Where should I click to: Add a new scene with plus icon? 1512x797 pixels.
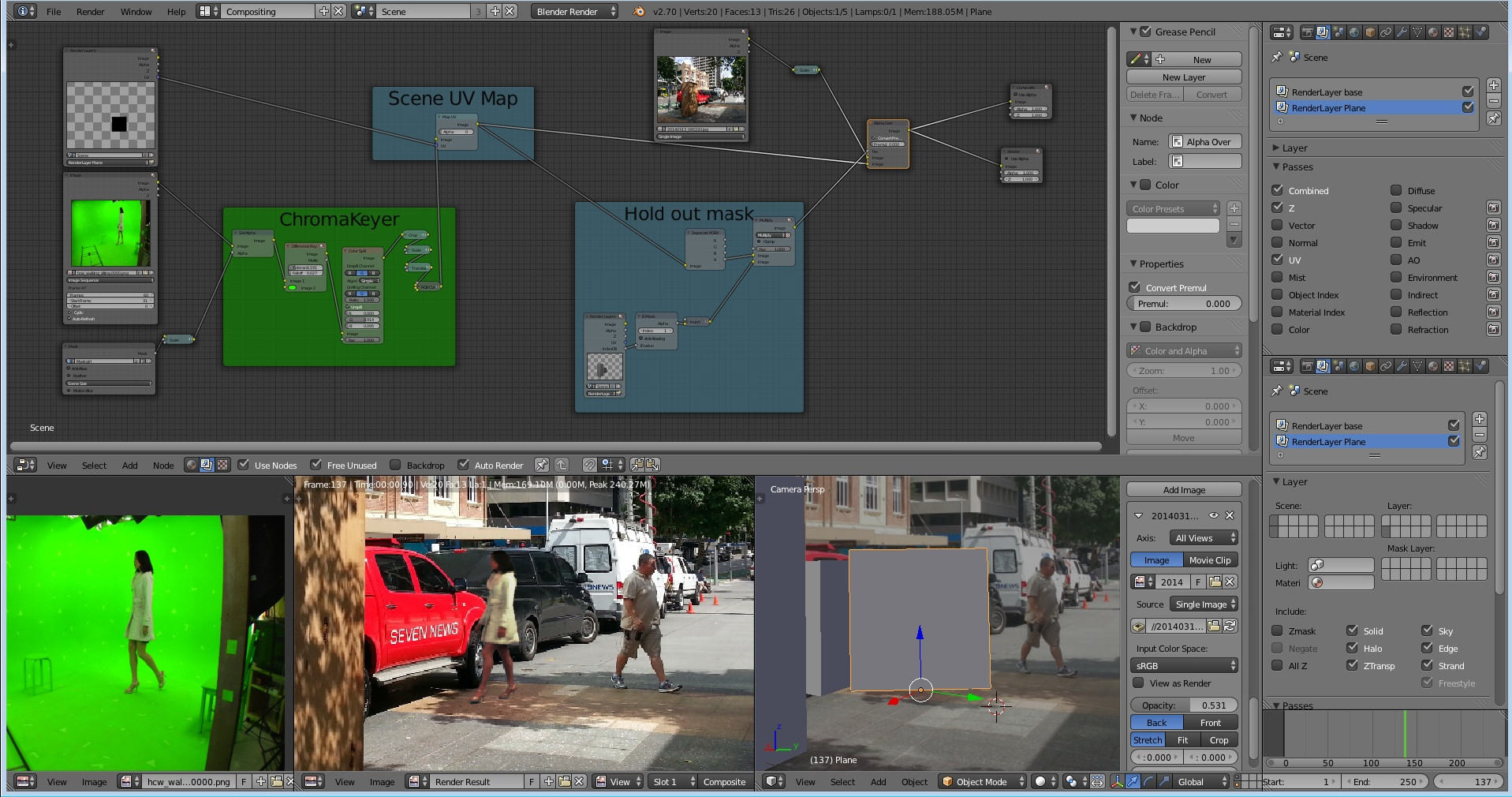(495, 11)
